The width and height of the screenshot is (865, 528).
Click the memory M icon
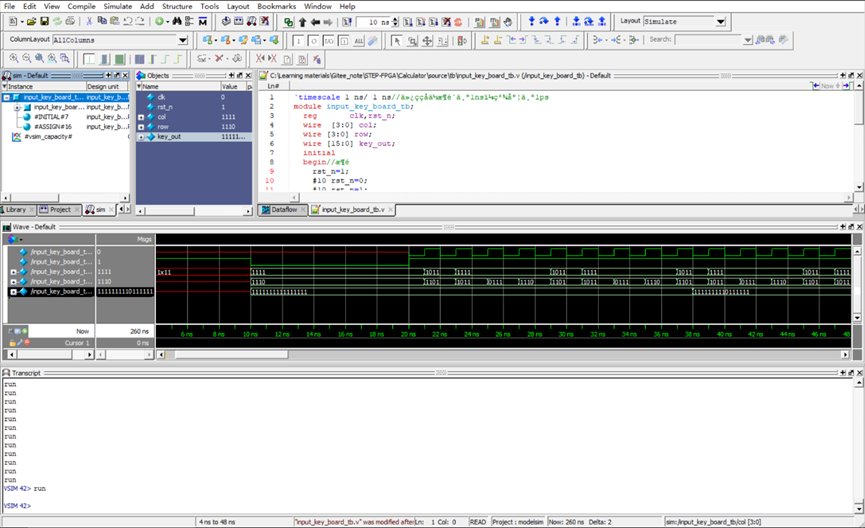pyautogui.click(x=202, y=22)
